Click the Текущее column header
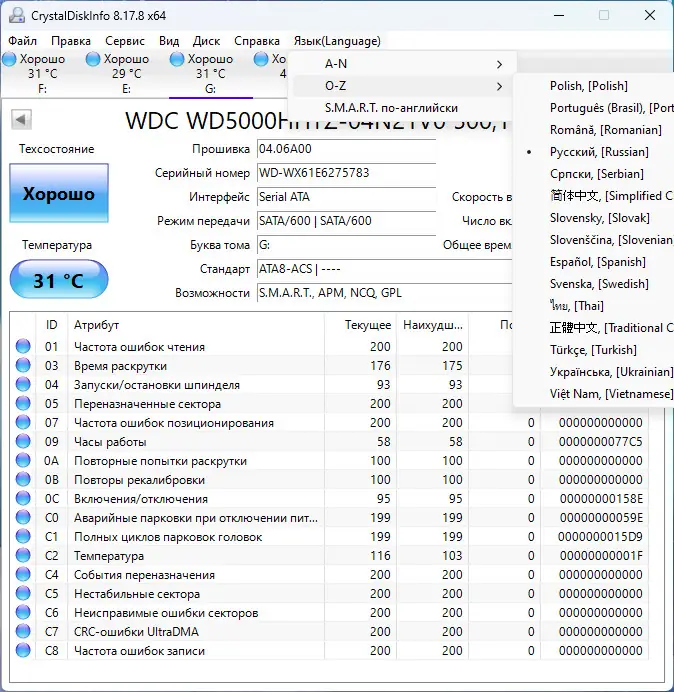 coord(360,325)
